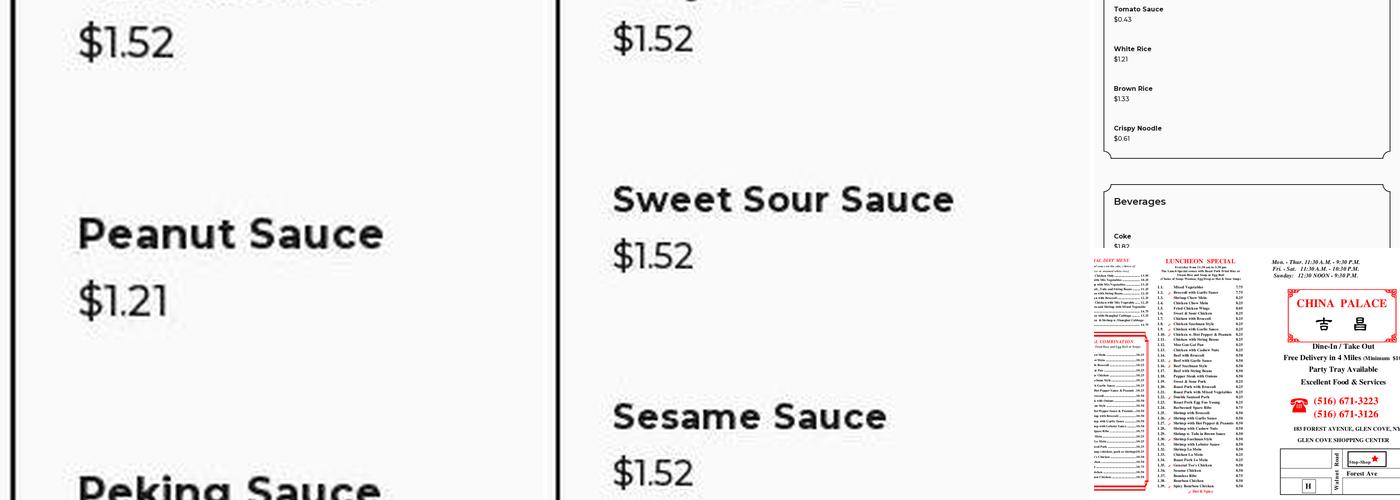The width and height of the screenshot is (1400, 500).
Task: Open the Beverages section heading
Action: tap(1140, 202)
